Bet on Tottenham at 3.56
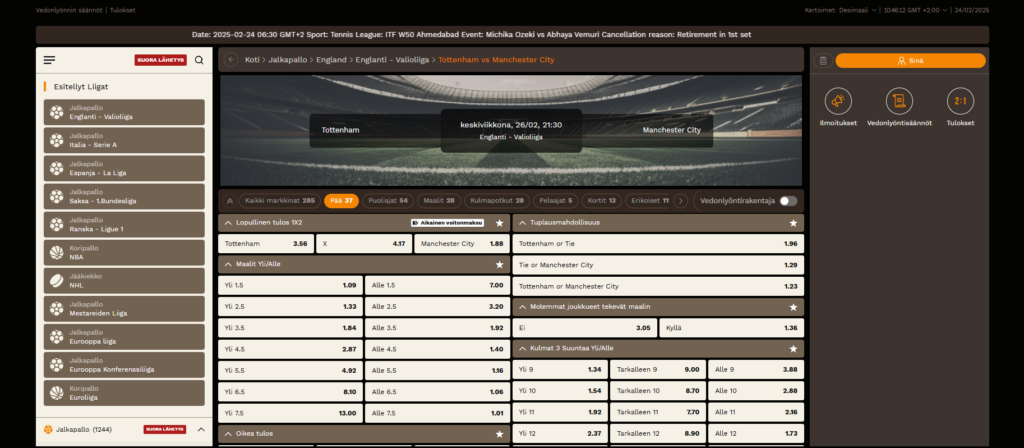Screen dimensions: 1024x448 pyautogui.click(x=266, y=244)
